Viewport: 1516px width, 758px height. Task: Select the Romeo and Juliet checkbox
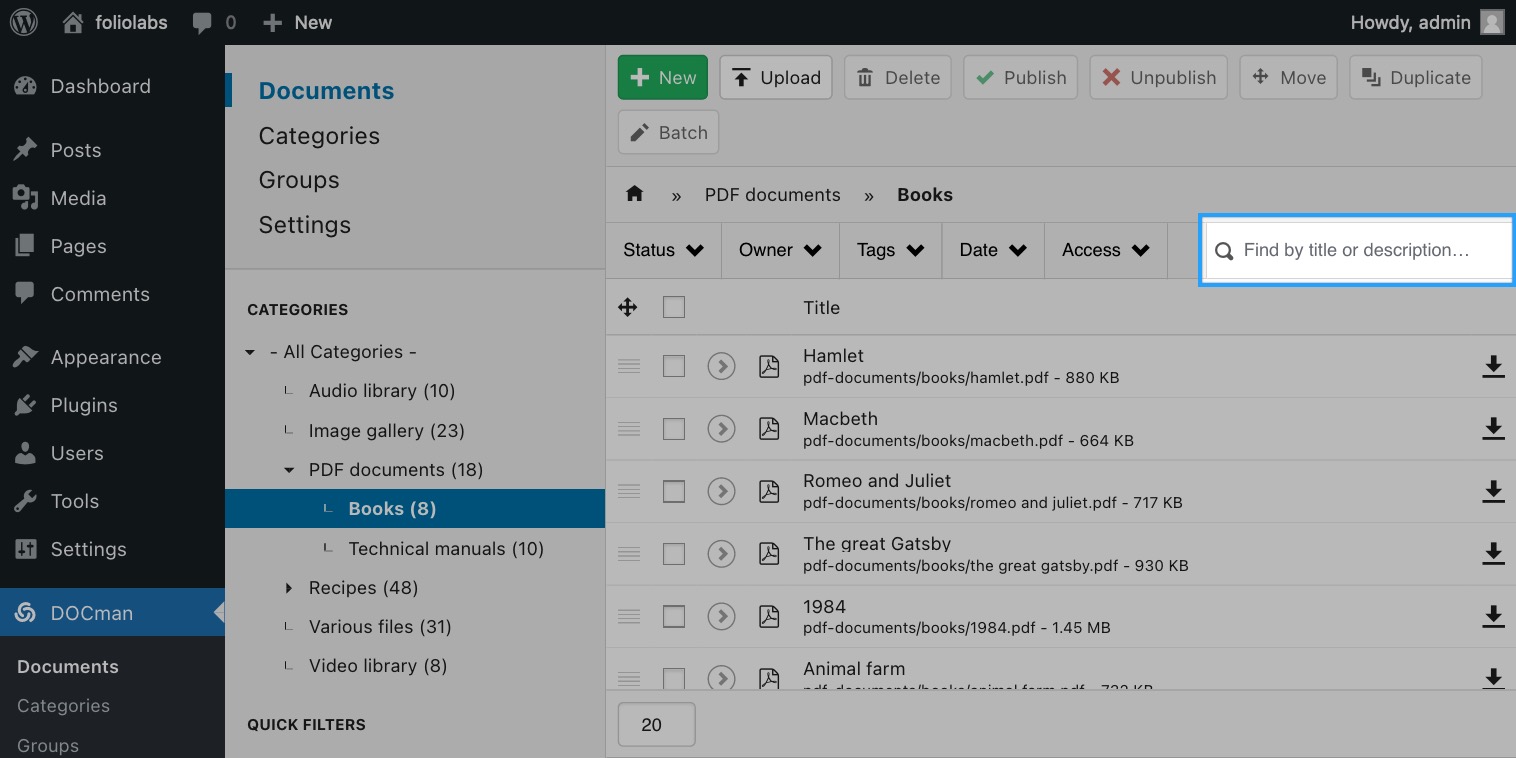click(x=674, y=491)
